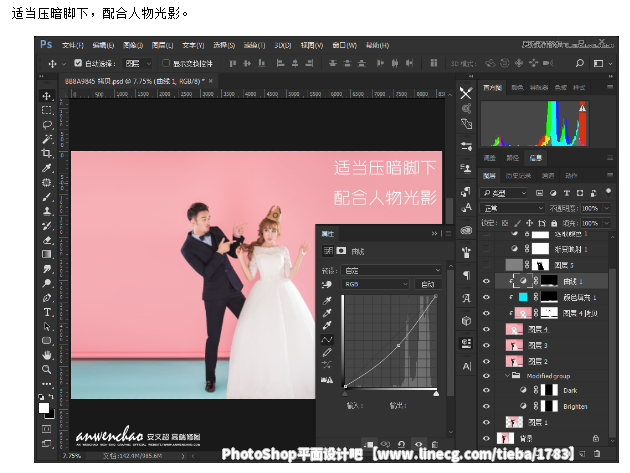The height and width of the screenshot is (473, 630).
Task: Choose the pencil draw-curve tool
Action: point(327,352)
